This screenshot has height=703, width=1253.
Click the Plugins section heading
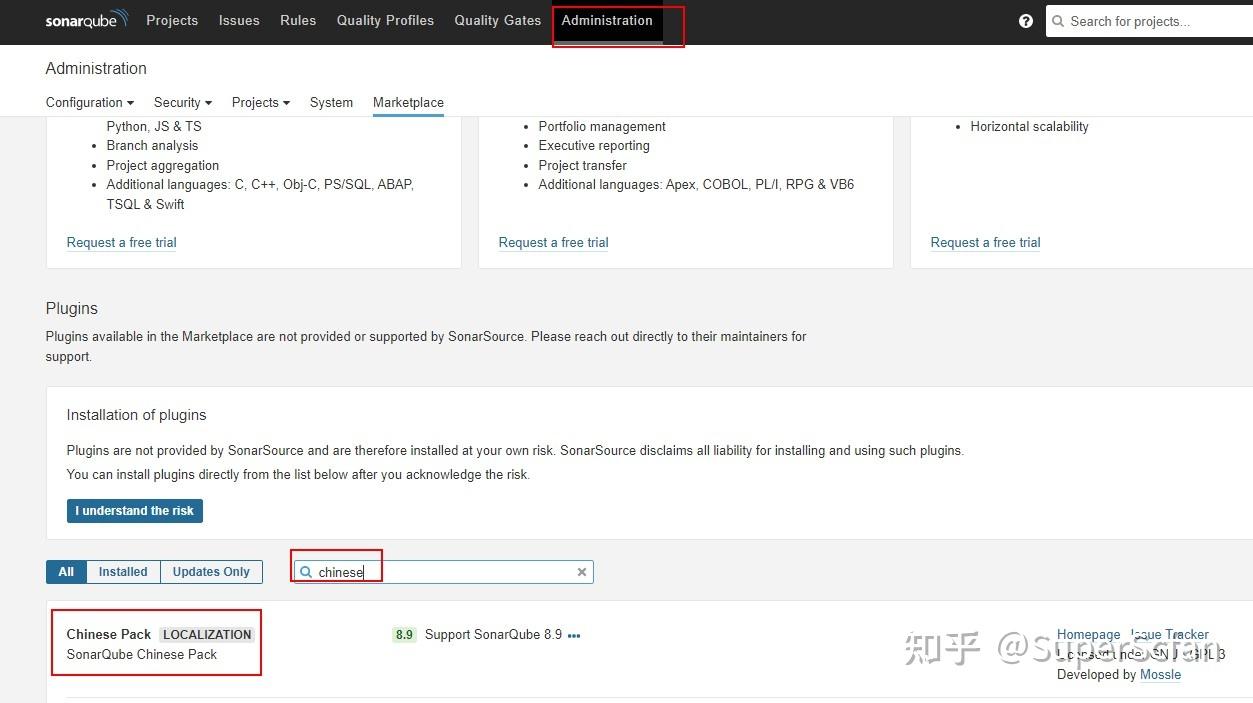click(x=72, y=308)
